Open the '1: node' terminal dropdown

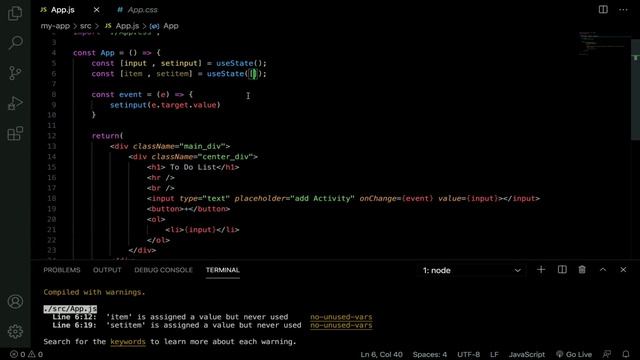471,270
